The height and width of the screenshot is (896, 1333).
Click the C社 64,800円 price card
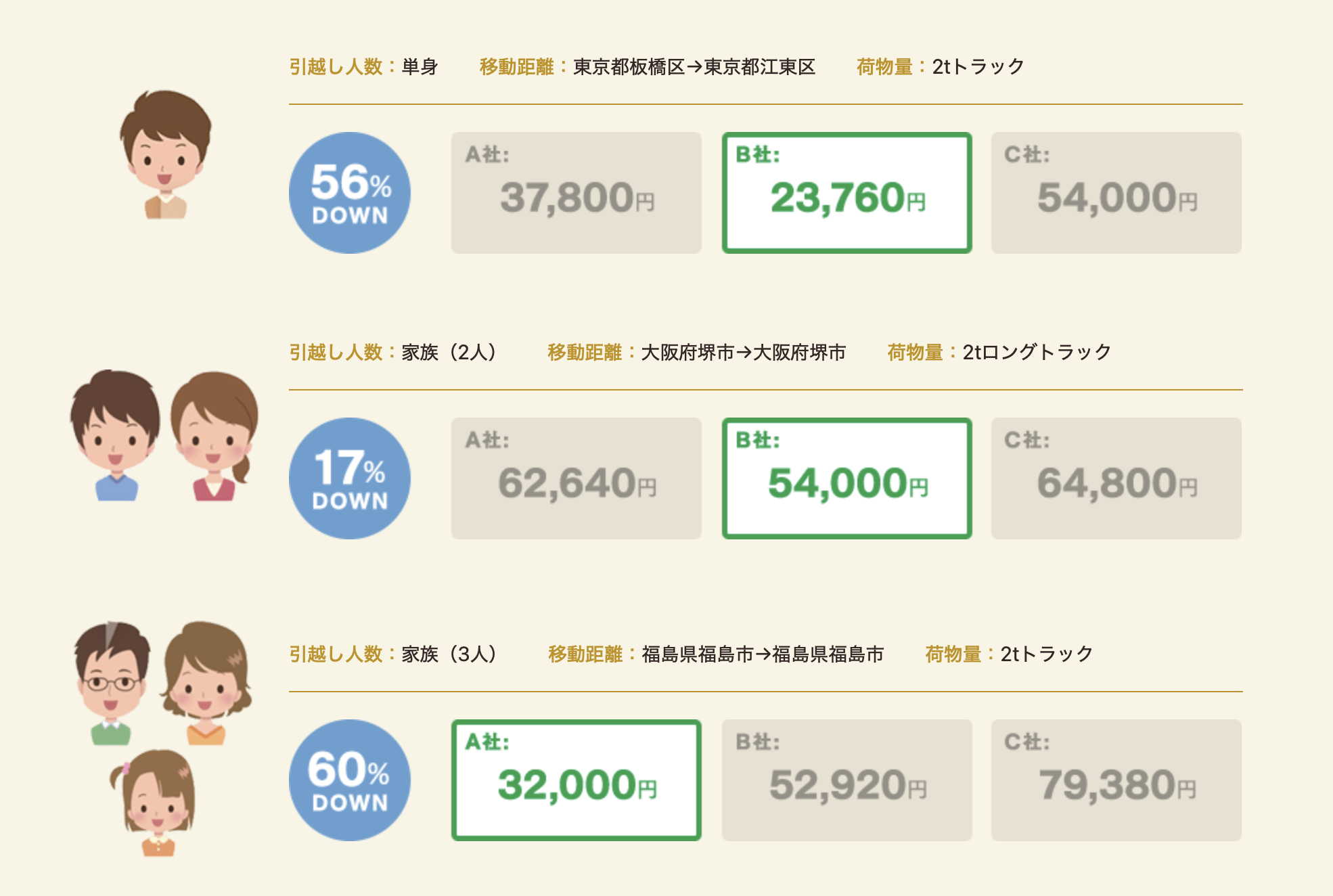click(1116, 478)
